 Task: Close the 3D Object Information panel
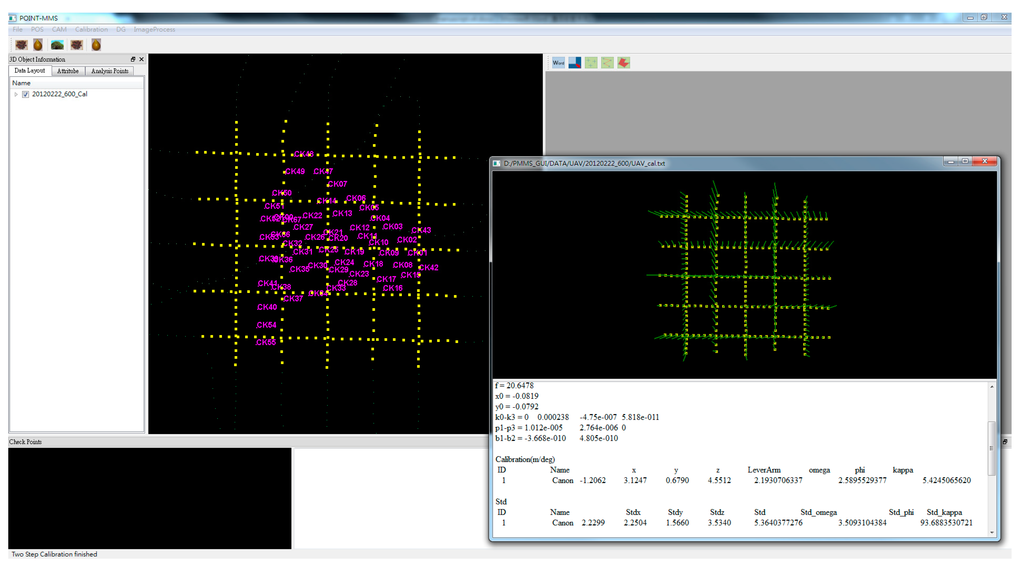pyautogui.click(x=141, y=60)
